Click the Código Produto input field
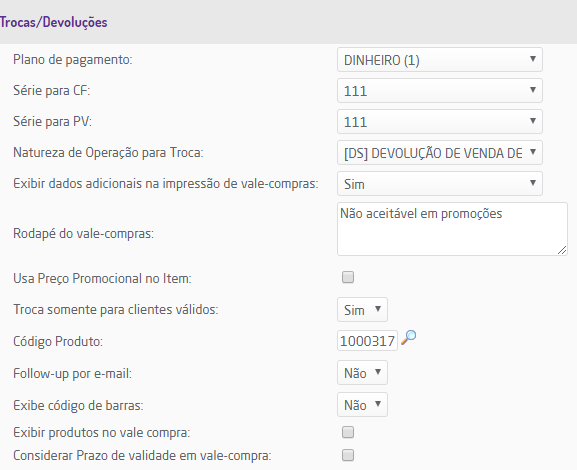Image resolution: width=577 pixels, height=470 pixels. coord(367,341)
